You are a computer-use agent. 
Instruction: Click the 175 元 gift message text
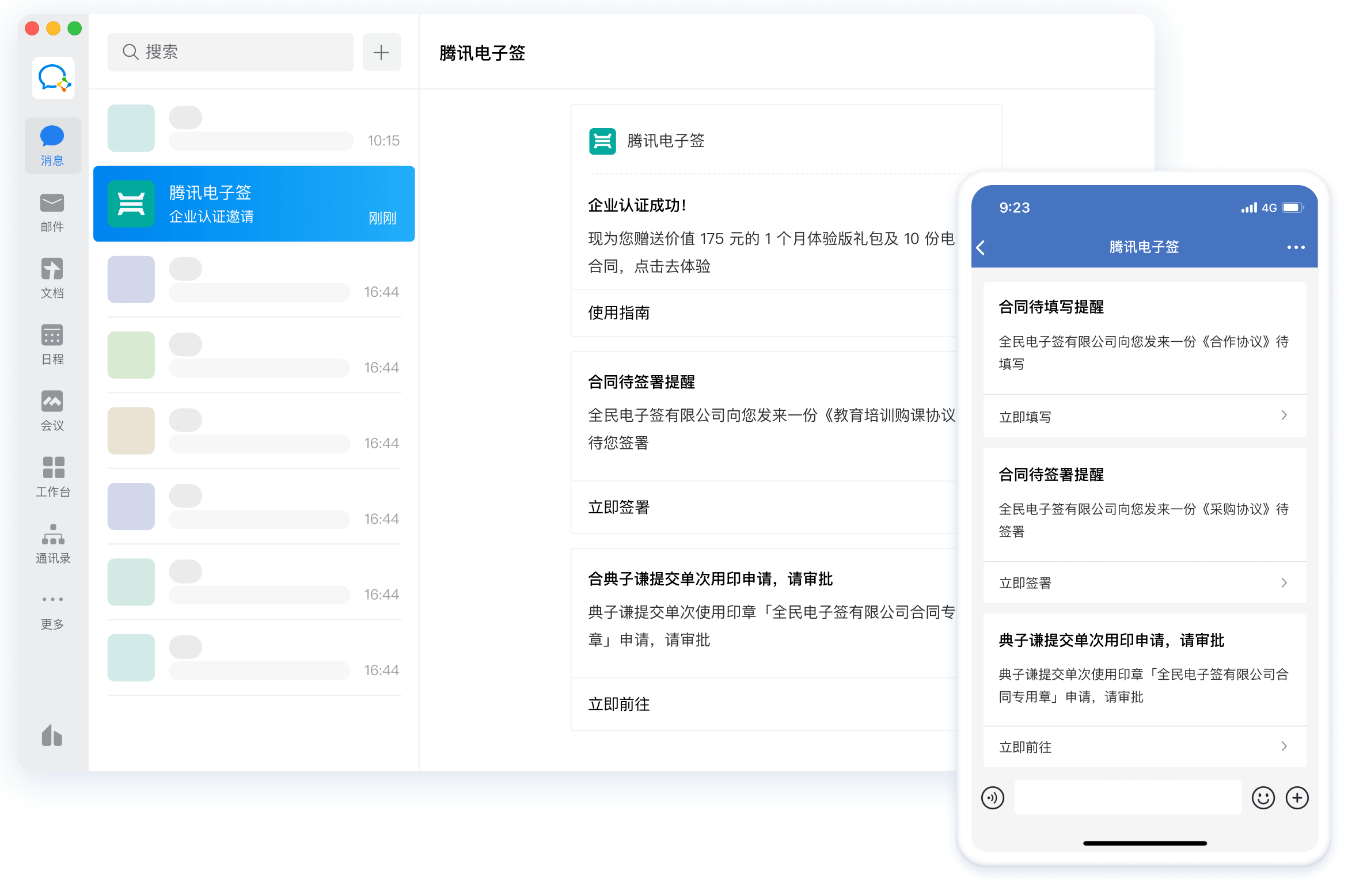point(771,253)
